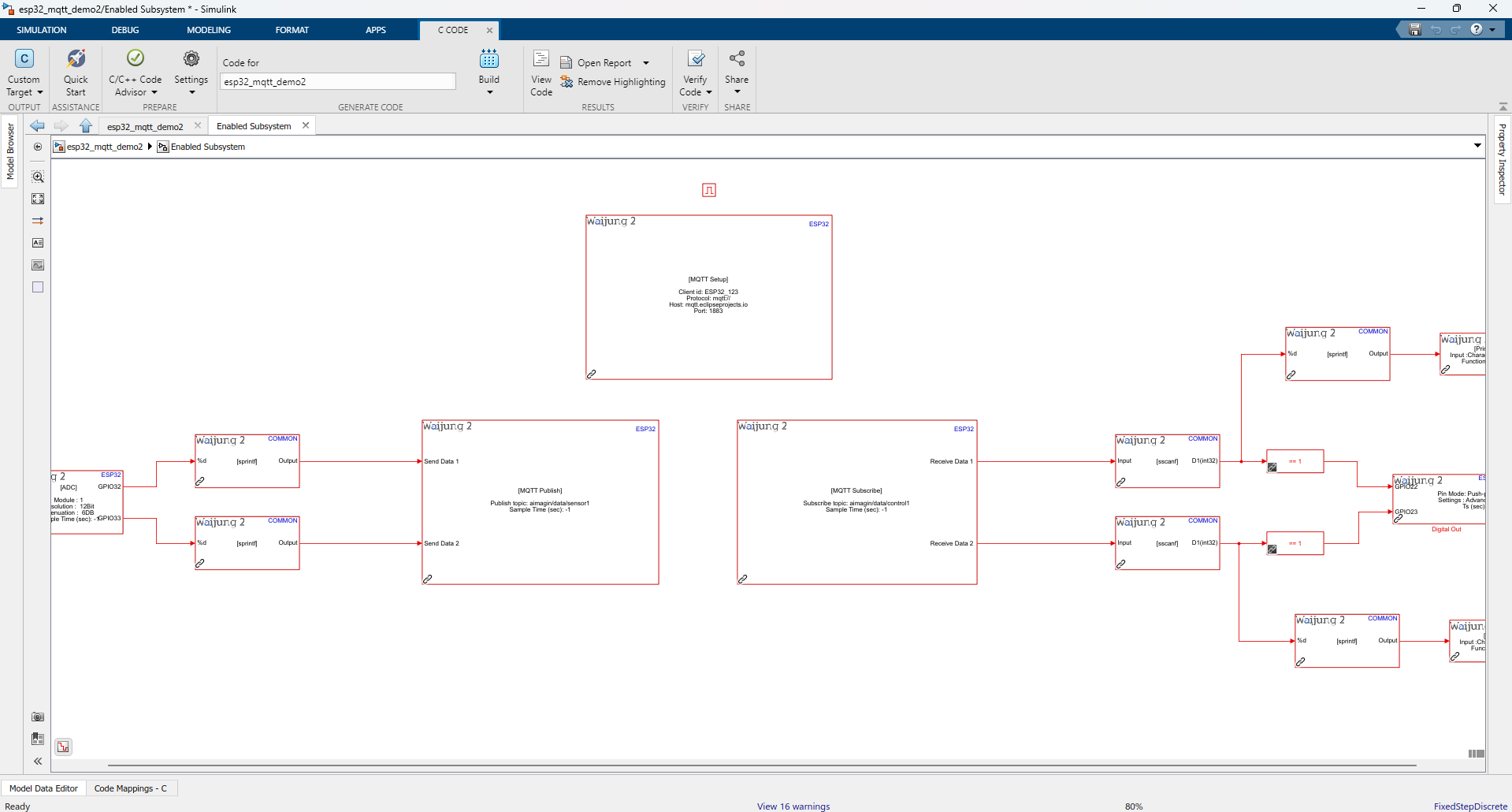Click the breadcrumb arrow after esp32_mqtt_demo2
Image resolution: width=1512 pixels, height=812 pixels.
coord(150,147)
